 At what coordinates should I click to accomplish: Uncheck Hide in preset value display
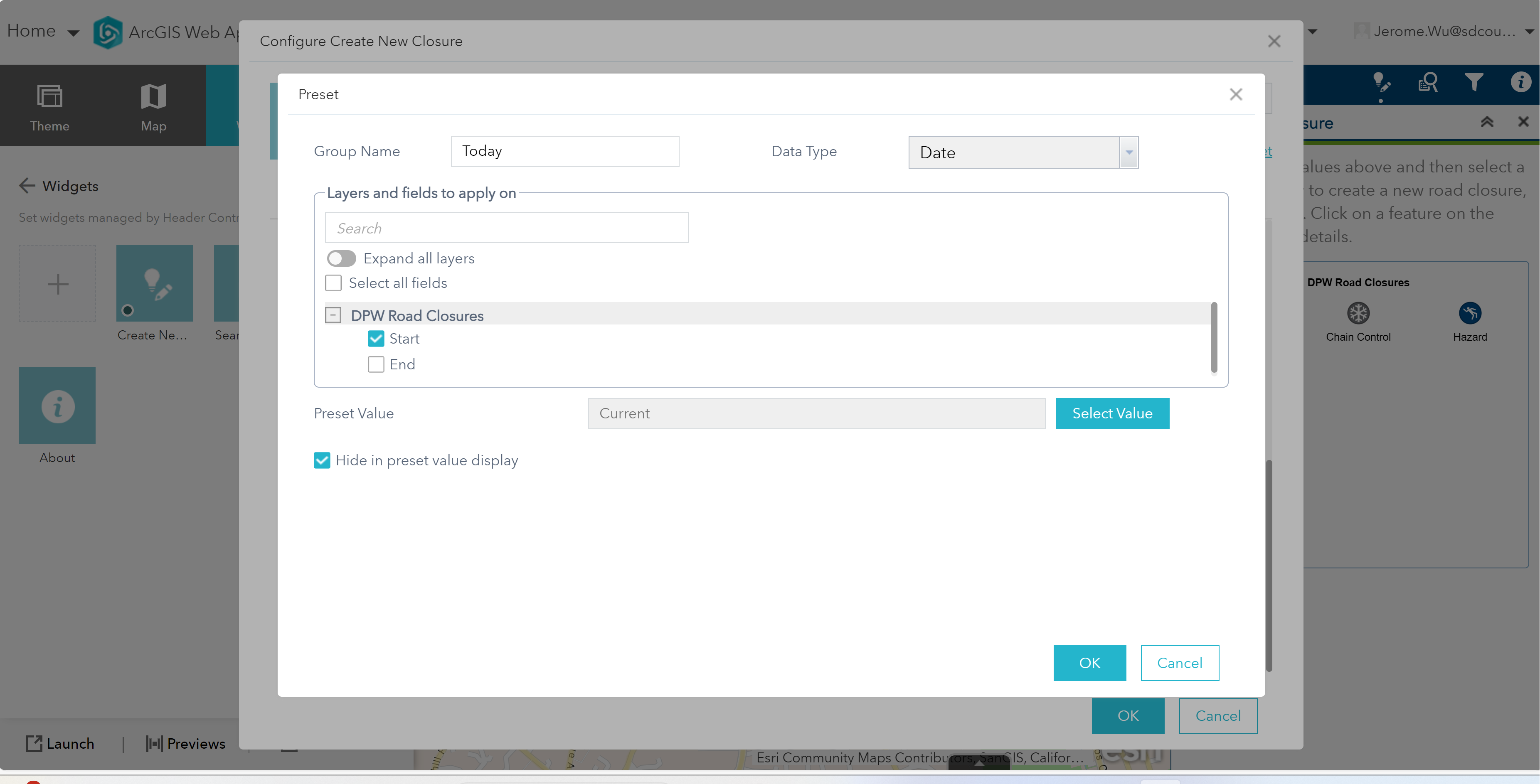322,460
